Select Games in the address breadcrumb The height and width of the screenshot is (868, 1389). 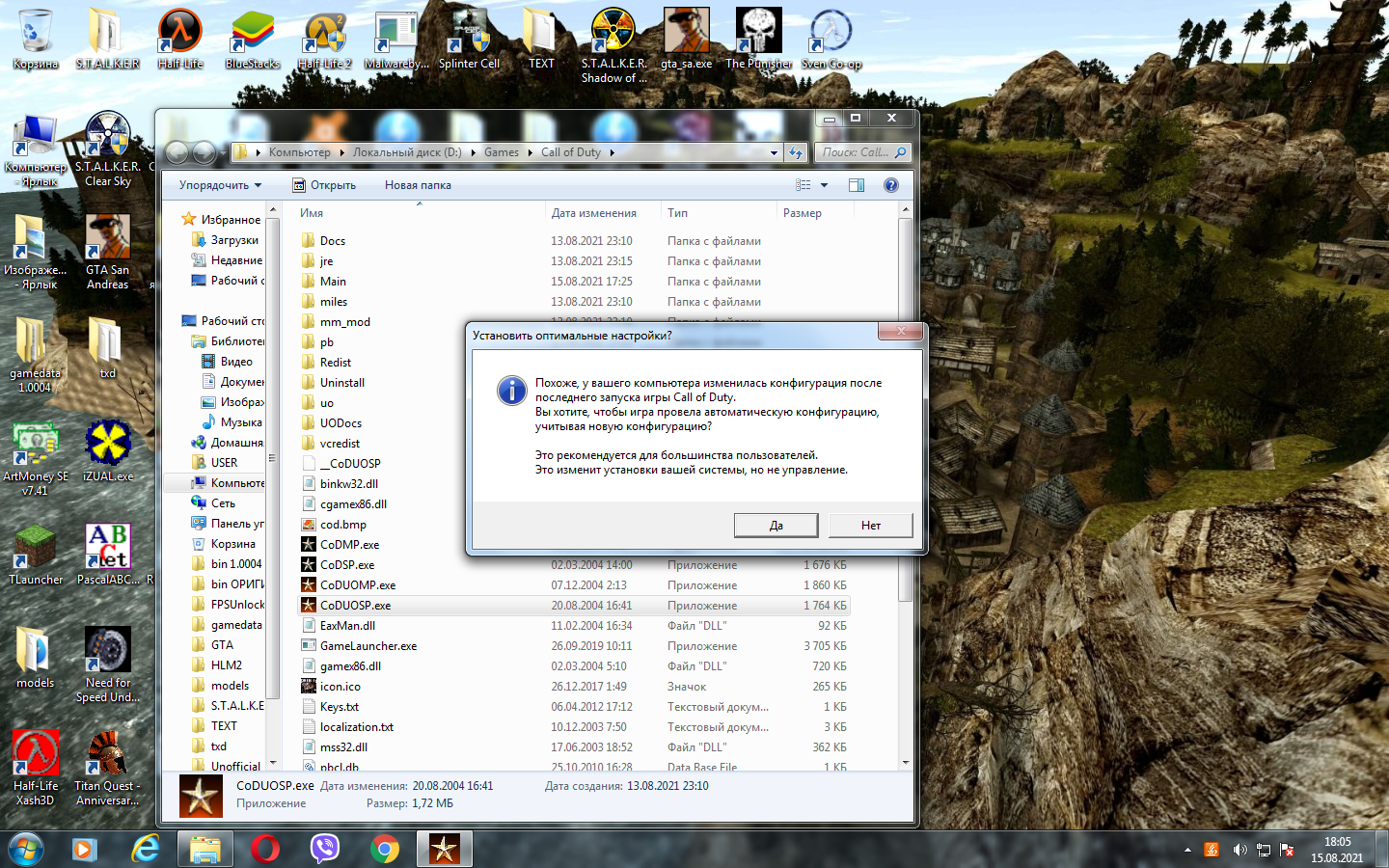coord(502,152)
